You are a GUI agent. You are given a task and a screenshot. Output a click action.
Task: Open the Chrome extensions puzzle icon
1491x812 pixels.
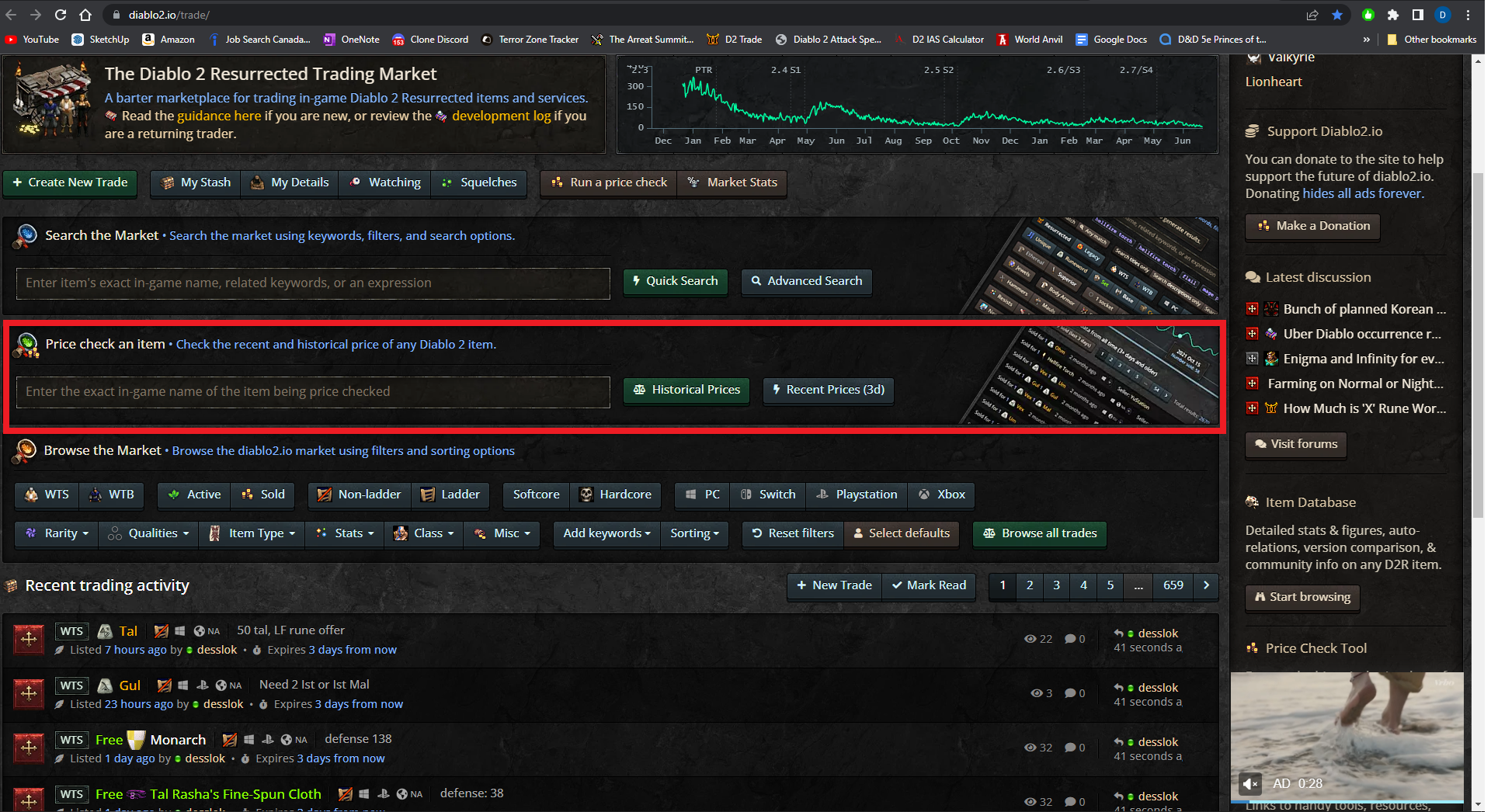(x=1392, y=15)
